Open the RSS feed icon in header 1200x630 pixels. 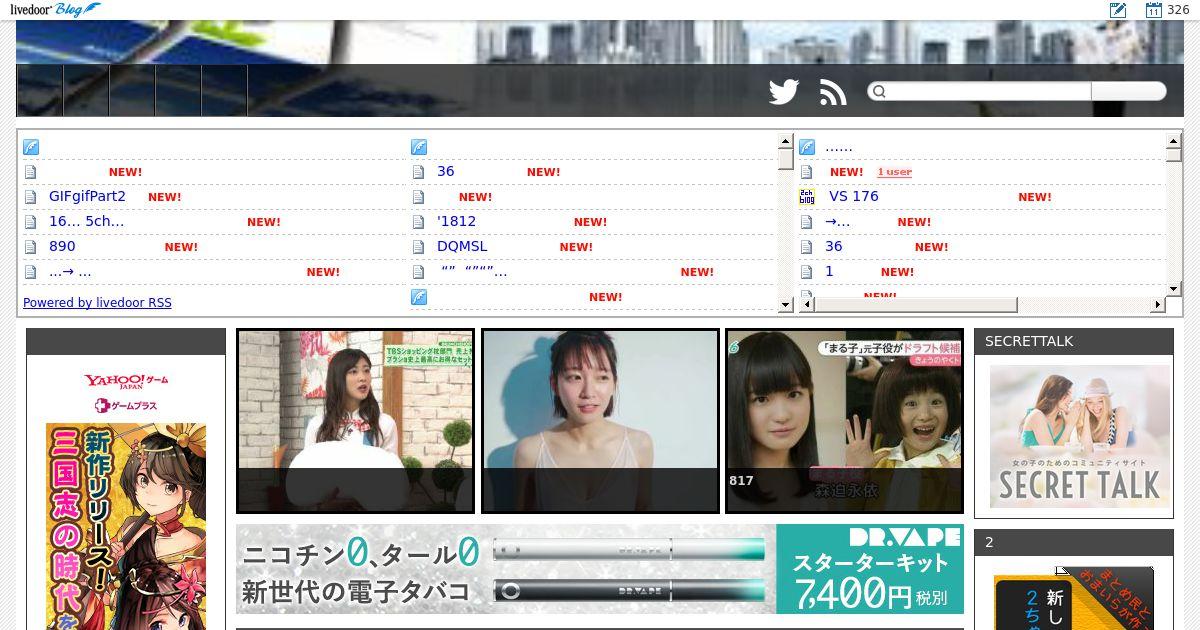coord(833,92)
